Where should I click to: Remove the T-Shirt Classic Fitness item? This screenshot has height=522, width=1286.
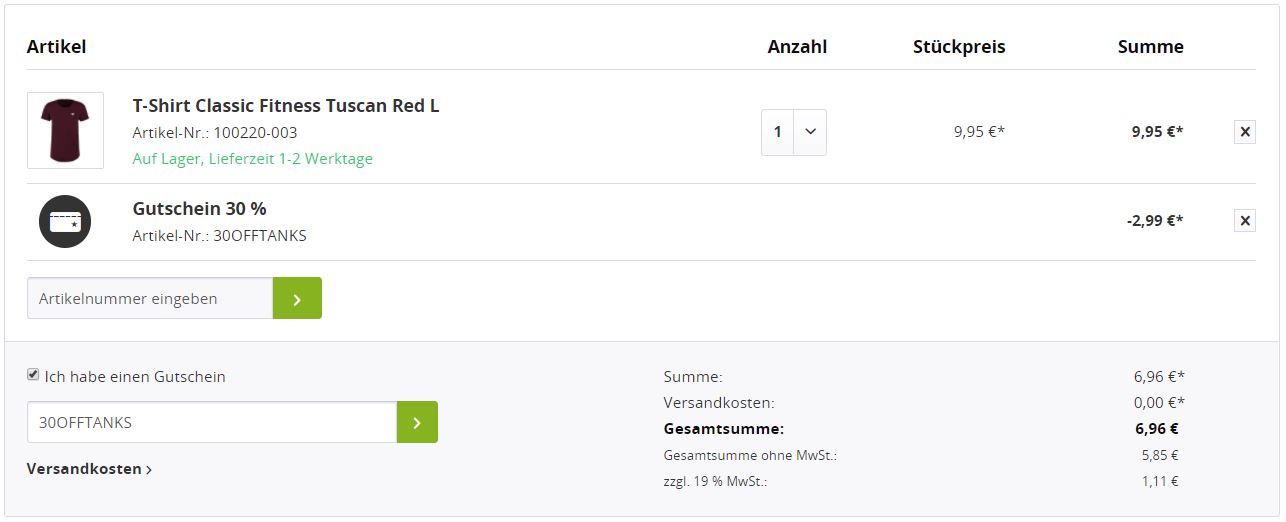1244,132
